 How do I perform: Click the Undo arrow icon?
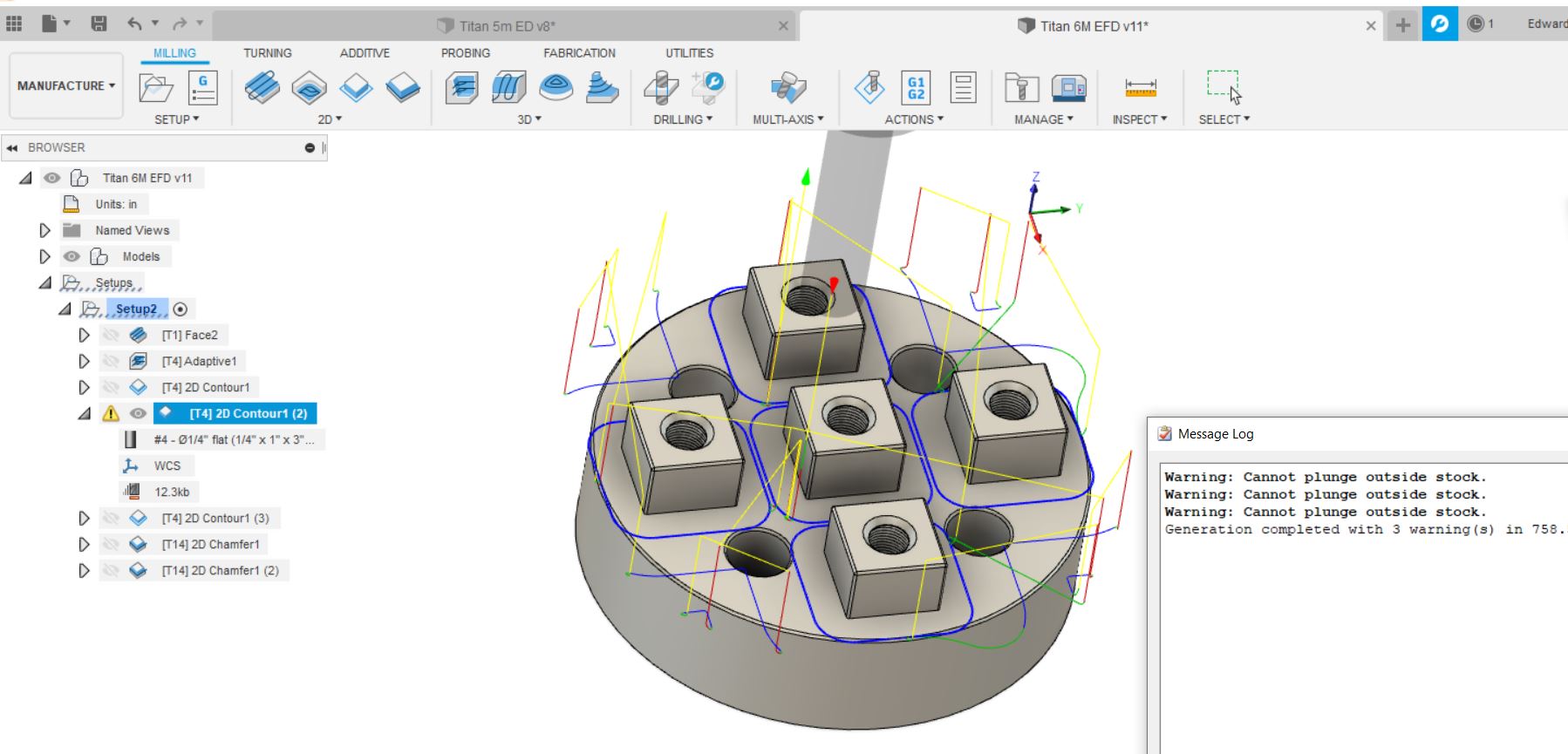point(134,24)
